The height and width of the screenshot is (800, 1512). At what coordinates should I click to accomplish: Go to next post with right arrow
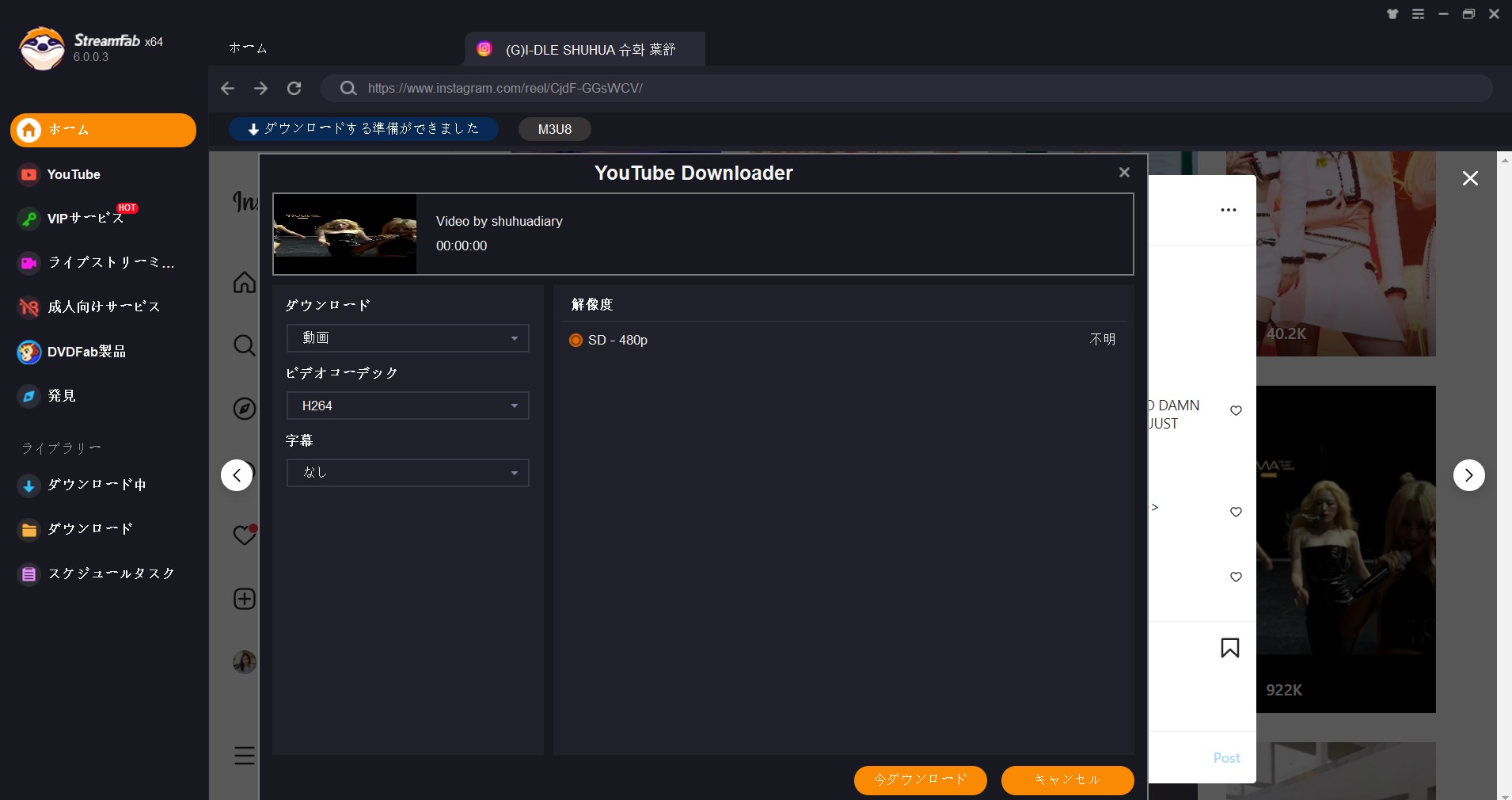pyautogui.click(x=1469, y=475)
